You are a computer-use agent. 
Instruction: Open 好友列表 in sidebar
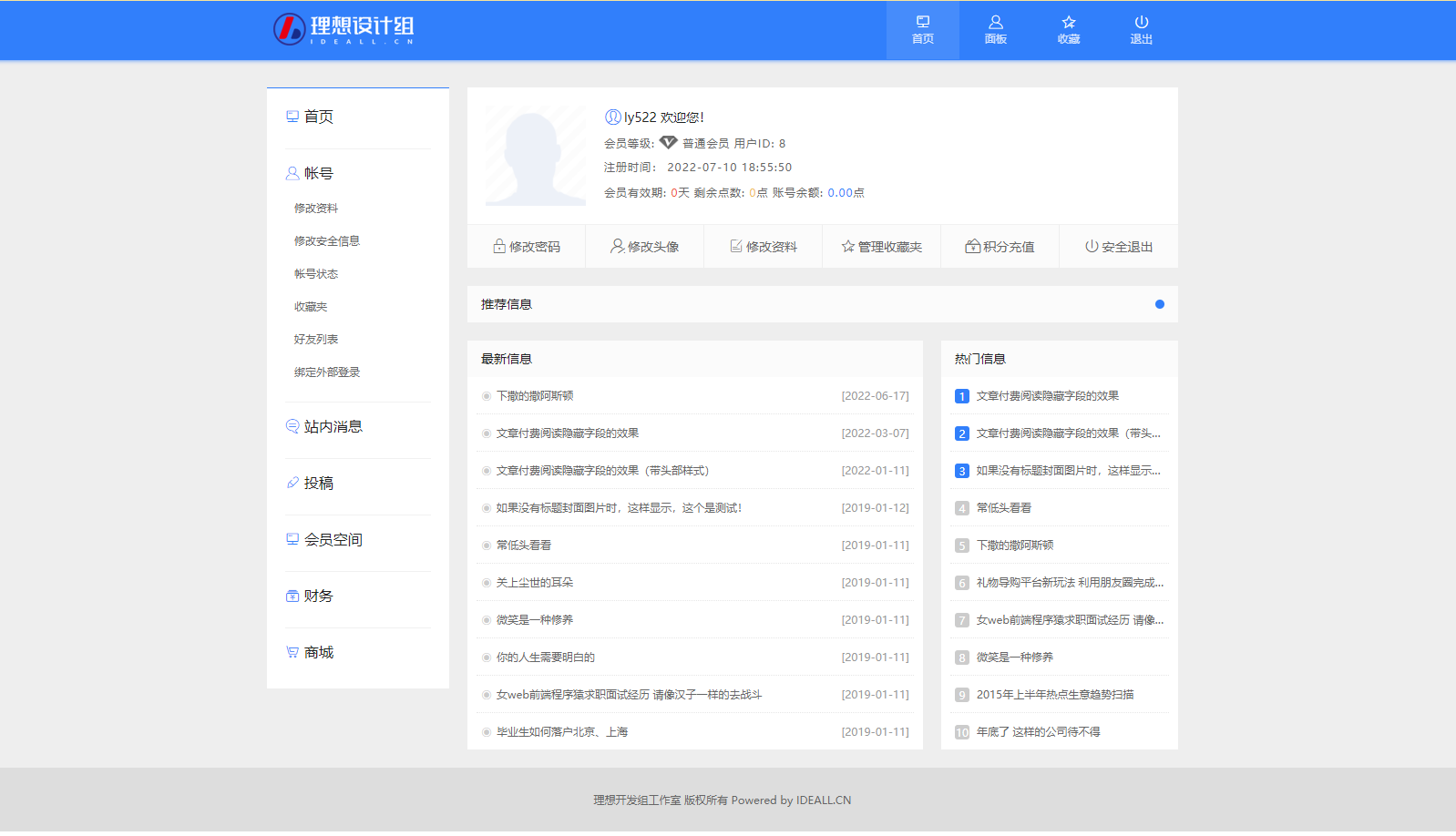pyautogui.click(x=316, y=340)
